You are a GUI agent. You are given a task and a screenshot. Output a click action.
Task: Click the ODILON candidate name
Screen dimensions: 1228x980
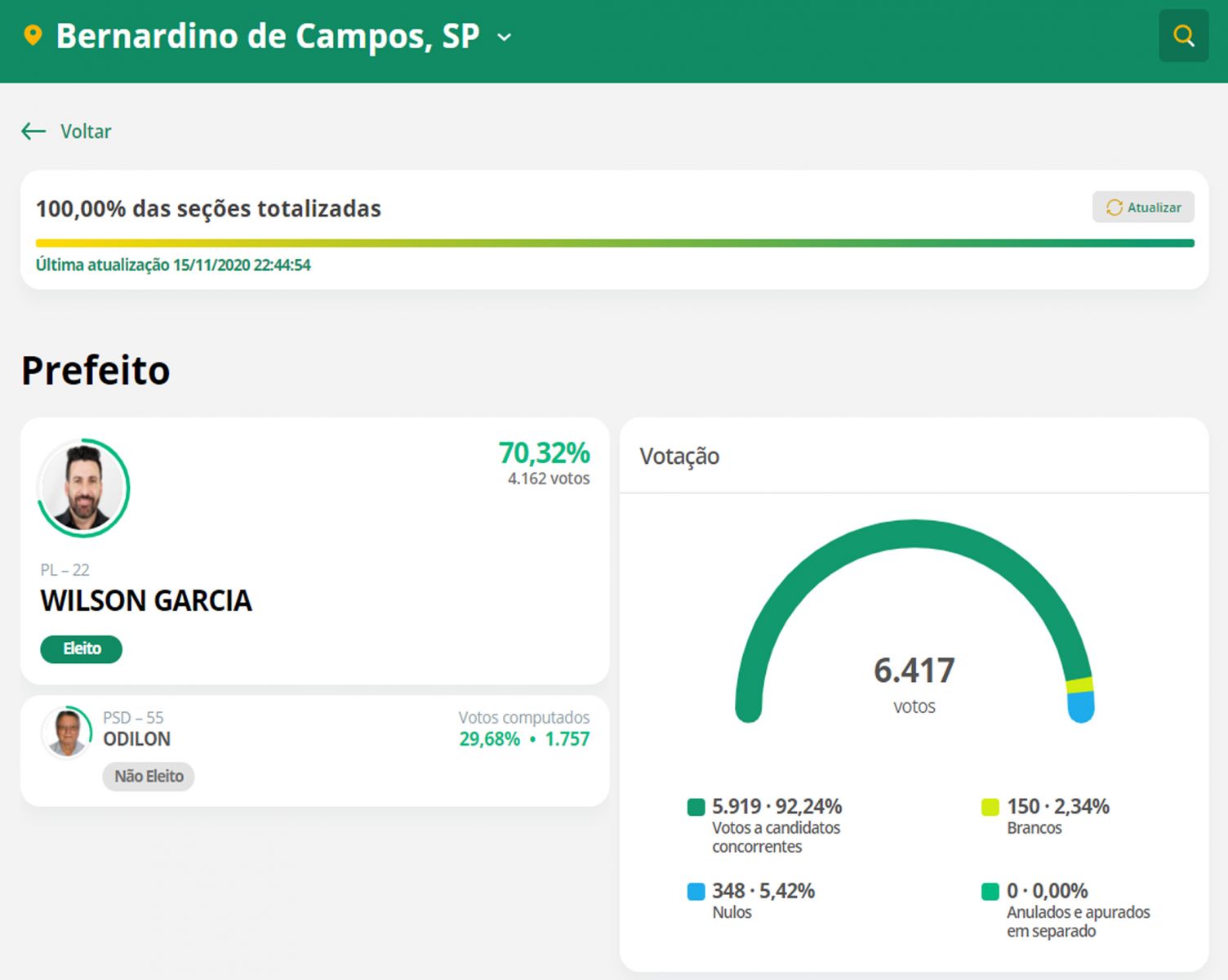coord(136,739)
